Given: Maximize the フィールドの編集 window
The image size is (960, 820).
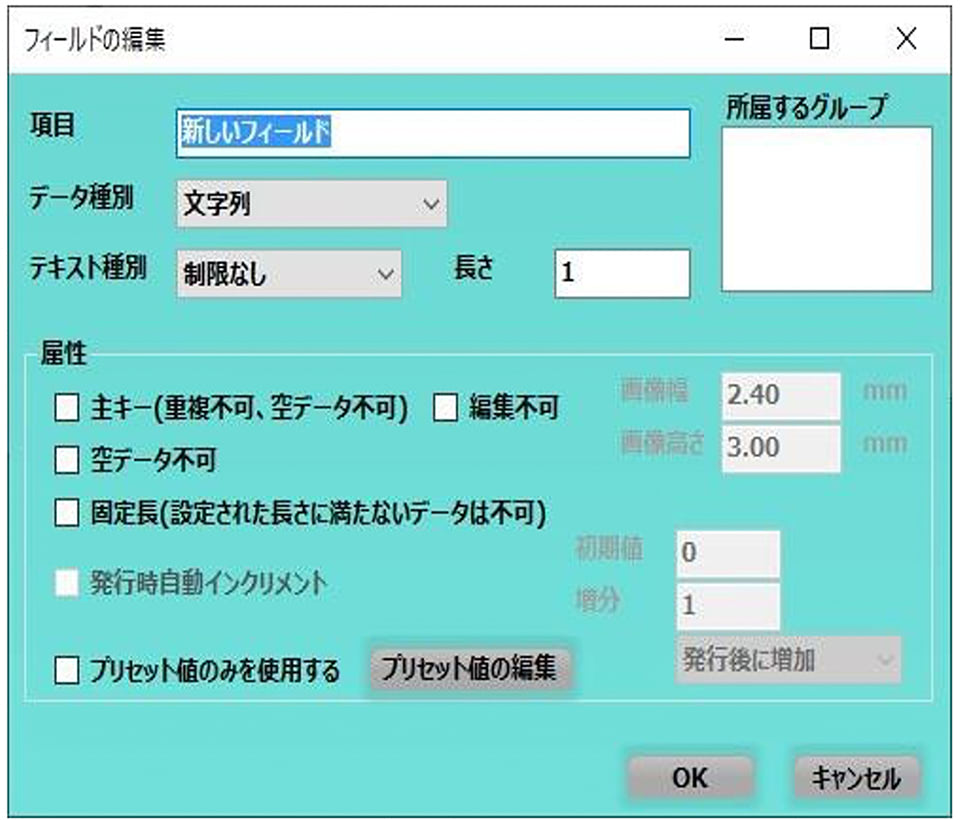Looking at the screenshot, I should point(819,39).
